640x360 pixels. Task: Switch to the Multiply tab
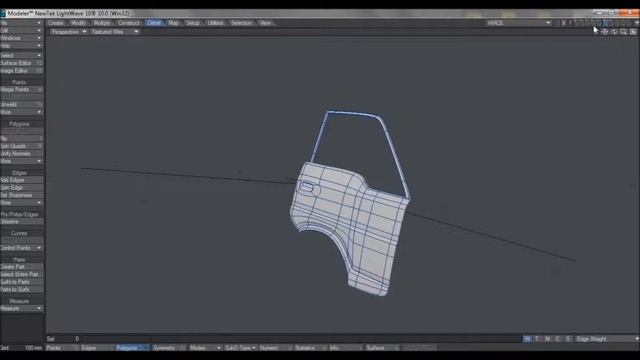coord(102,23)
